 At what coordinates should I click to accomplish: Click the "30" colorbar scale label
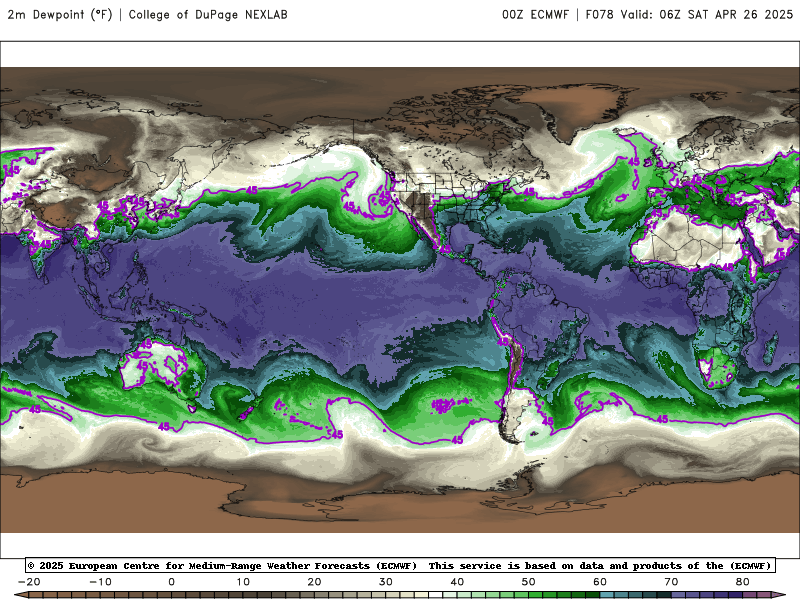[x=386, y=582]
